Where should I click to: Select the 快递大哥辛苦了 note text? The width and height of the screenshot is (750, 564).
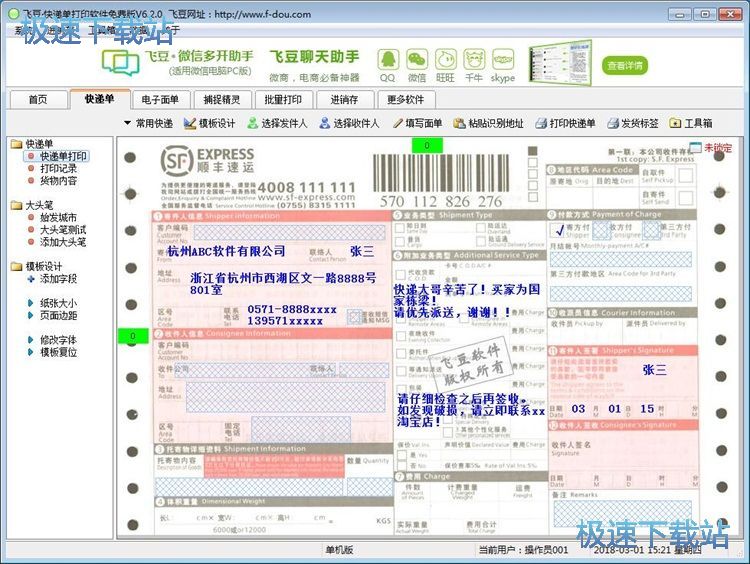coord(467,301)
